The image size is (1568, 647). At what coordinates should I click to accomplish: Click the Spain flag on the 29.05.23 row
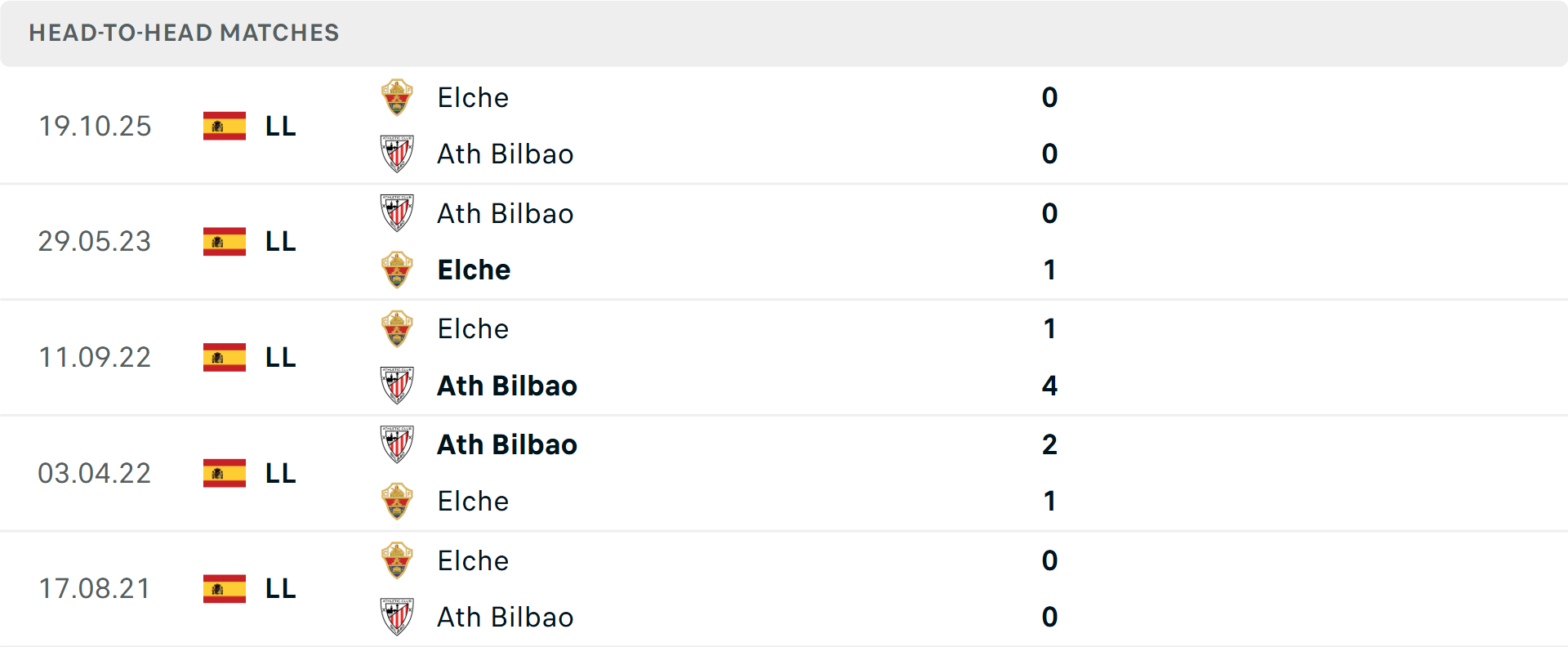click(x=224, y=242)
